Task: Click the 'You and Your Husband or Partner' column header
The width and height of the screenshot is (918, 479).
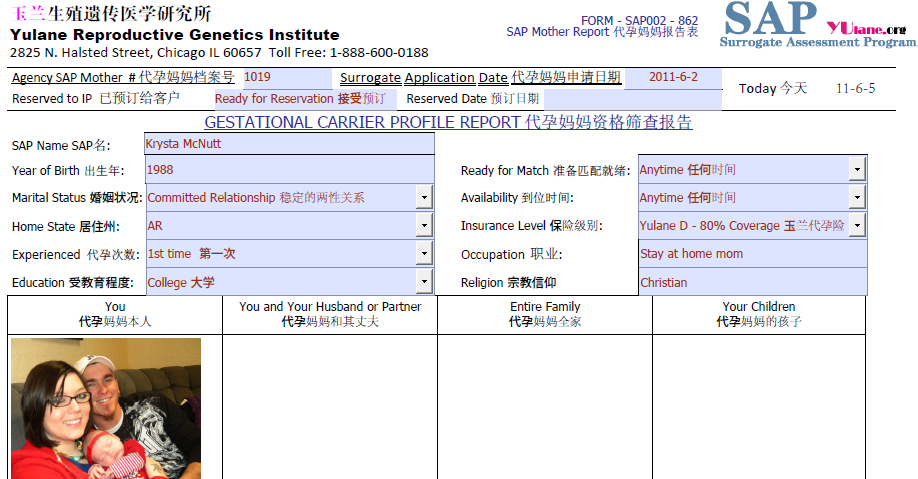Action: (x=330, y=314)
